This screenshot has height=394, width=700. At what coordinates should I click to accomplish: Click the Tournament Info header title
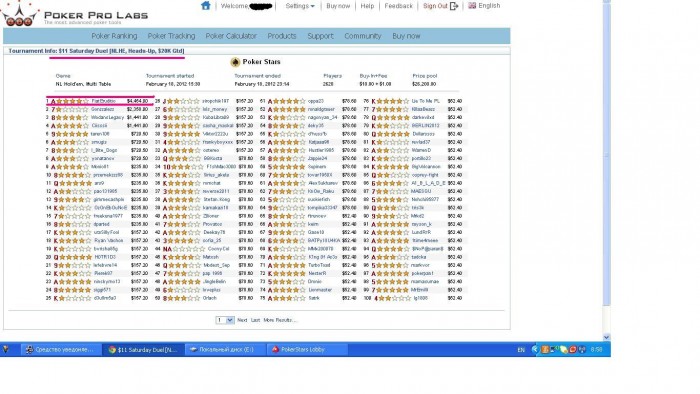(x=96, y=51)
